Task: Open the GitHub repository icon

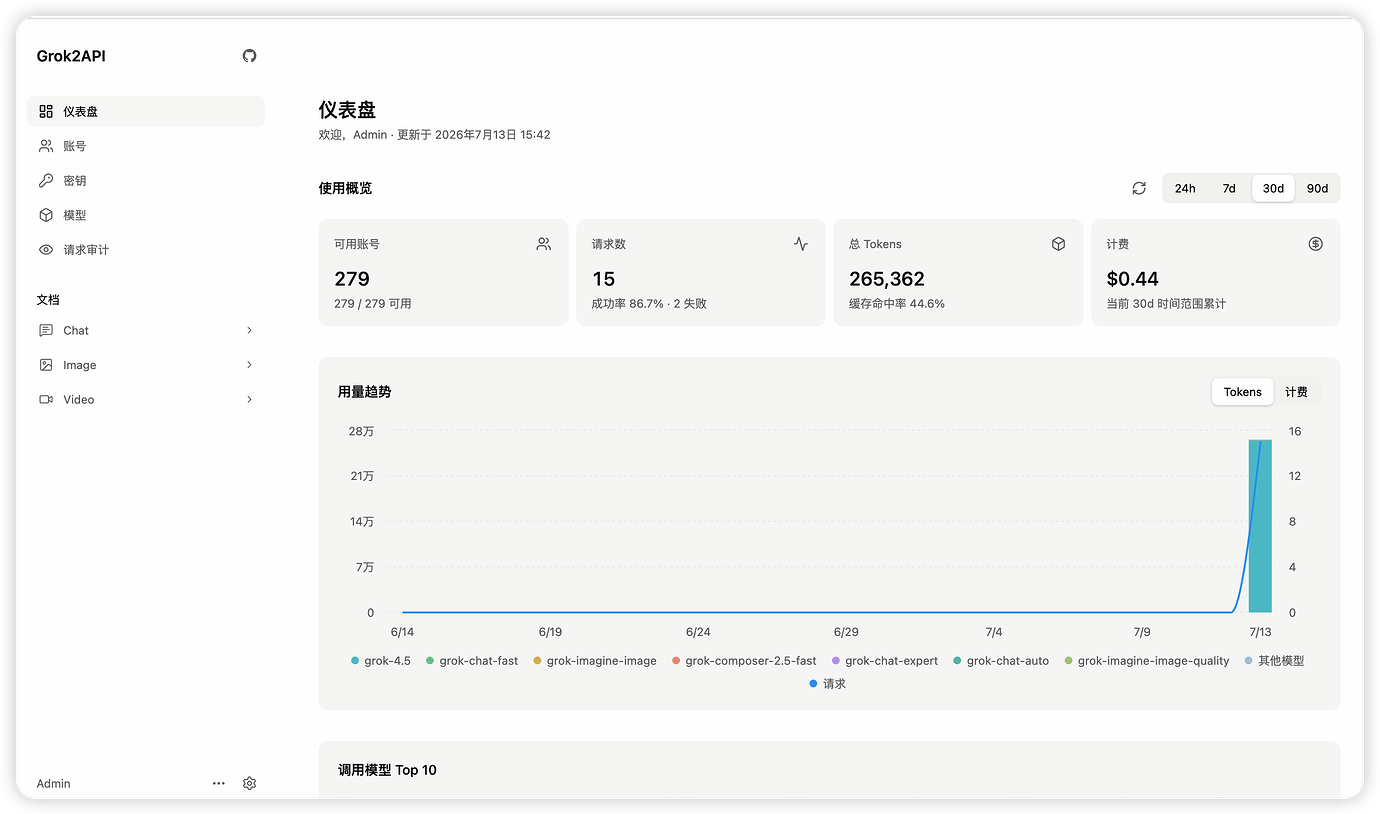Action: click(x=250, y=56)
